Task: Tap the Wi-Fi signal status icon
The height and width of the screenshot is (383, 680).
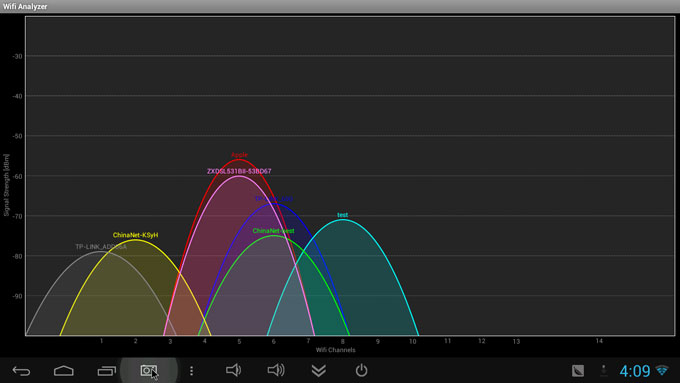Action: point(662,370)
